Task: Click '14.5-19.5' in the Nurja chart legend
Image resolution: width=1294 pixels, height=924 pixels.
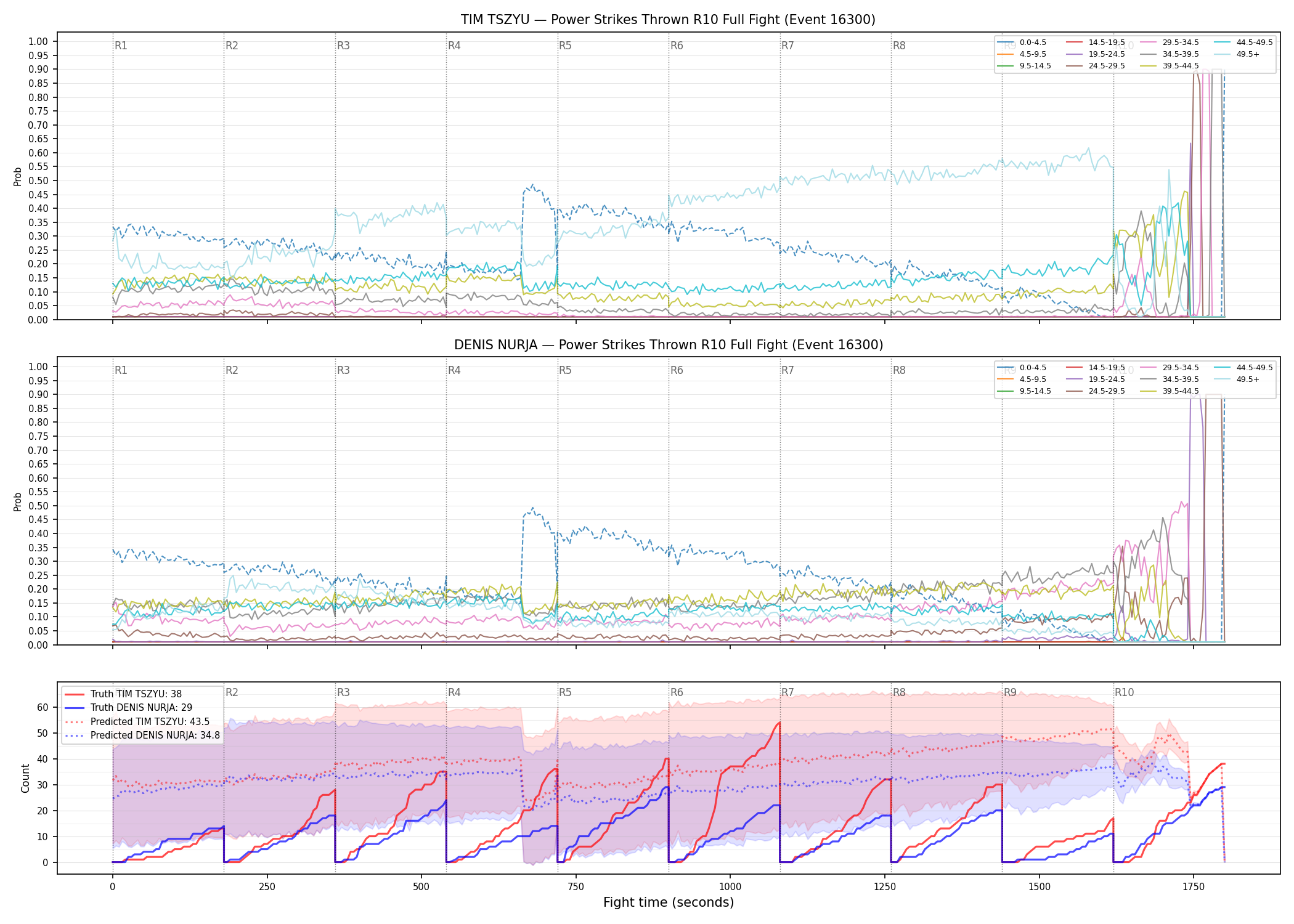Action: (1107, 368)
